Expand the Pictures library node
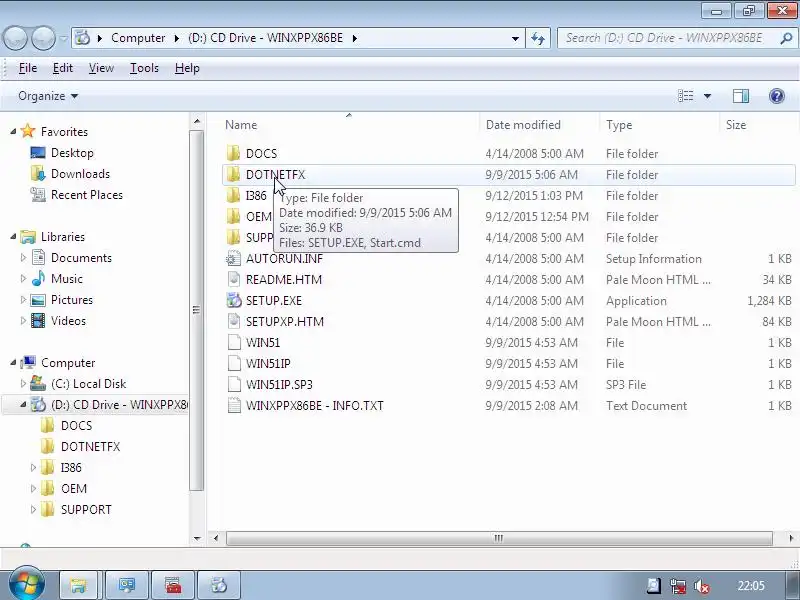 (23, 299)
